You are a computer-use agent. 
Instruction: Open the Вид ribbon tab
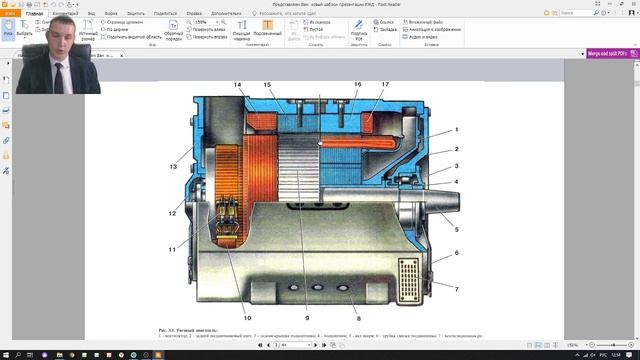pyautogui.click(x=91, y=13)
